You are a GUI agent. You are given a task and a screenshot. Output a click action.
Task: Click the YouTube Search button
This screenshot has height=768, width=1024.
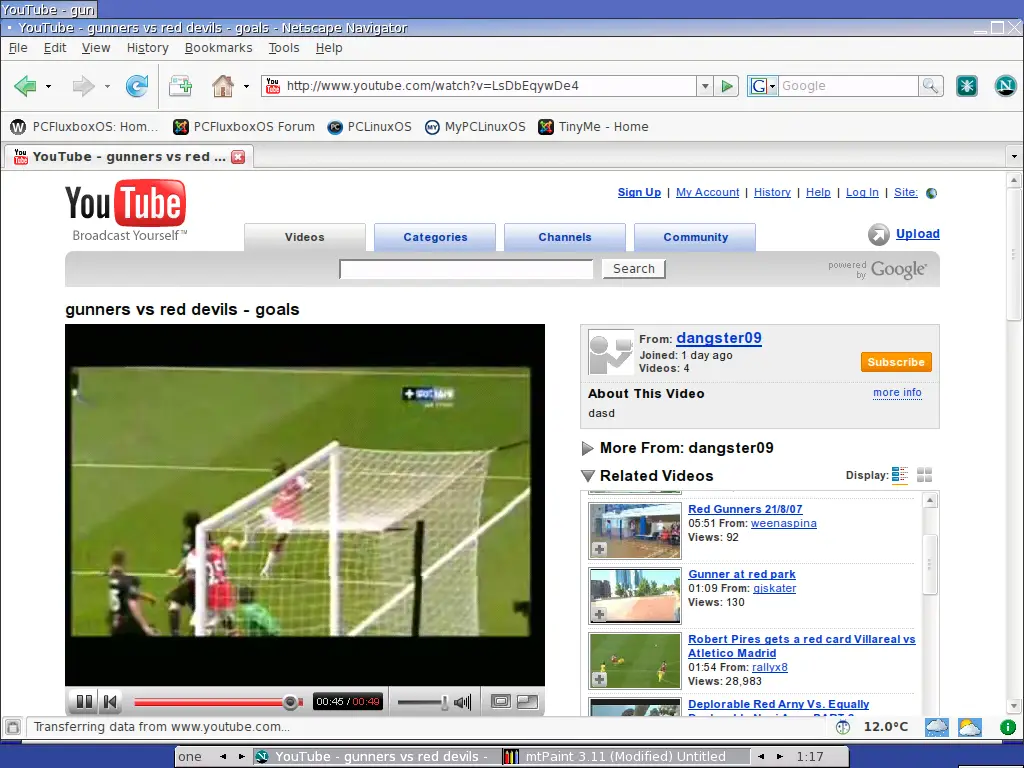633,268
